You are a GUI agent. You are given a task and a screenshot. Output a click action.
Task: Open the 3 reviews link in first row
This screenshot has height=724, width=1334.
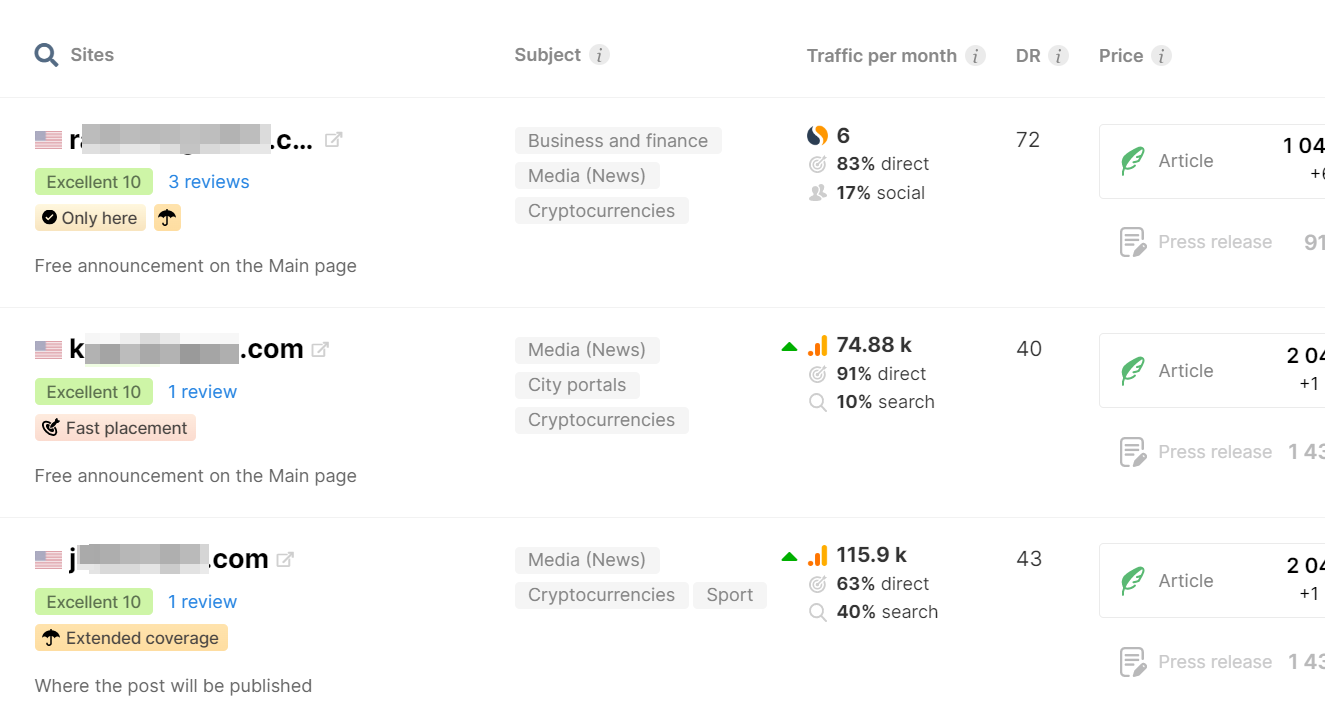click(x=208, y=181)
